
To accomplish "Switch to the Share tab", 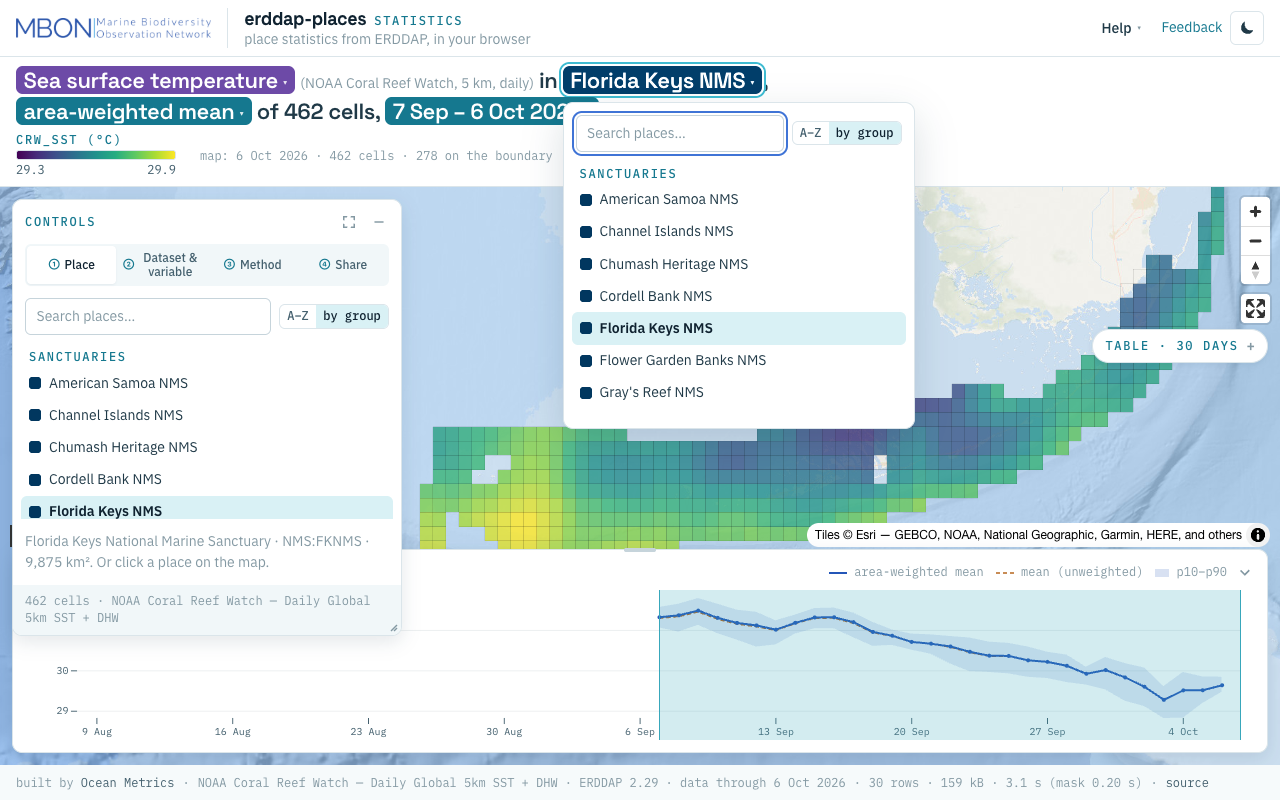I will (343, 265).
